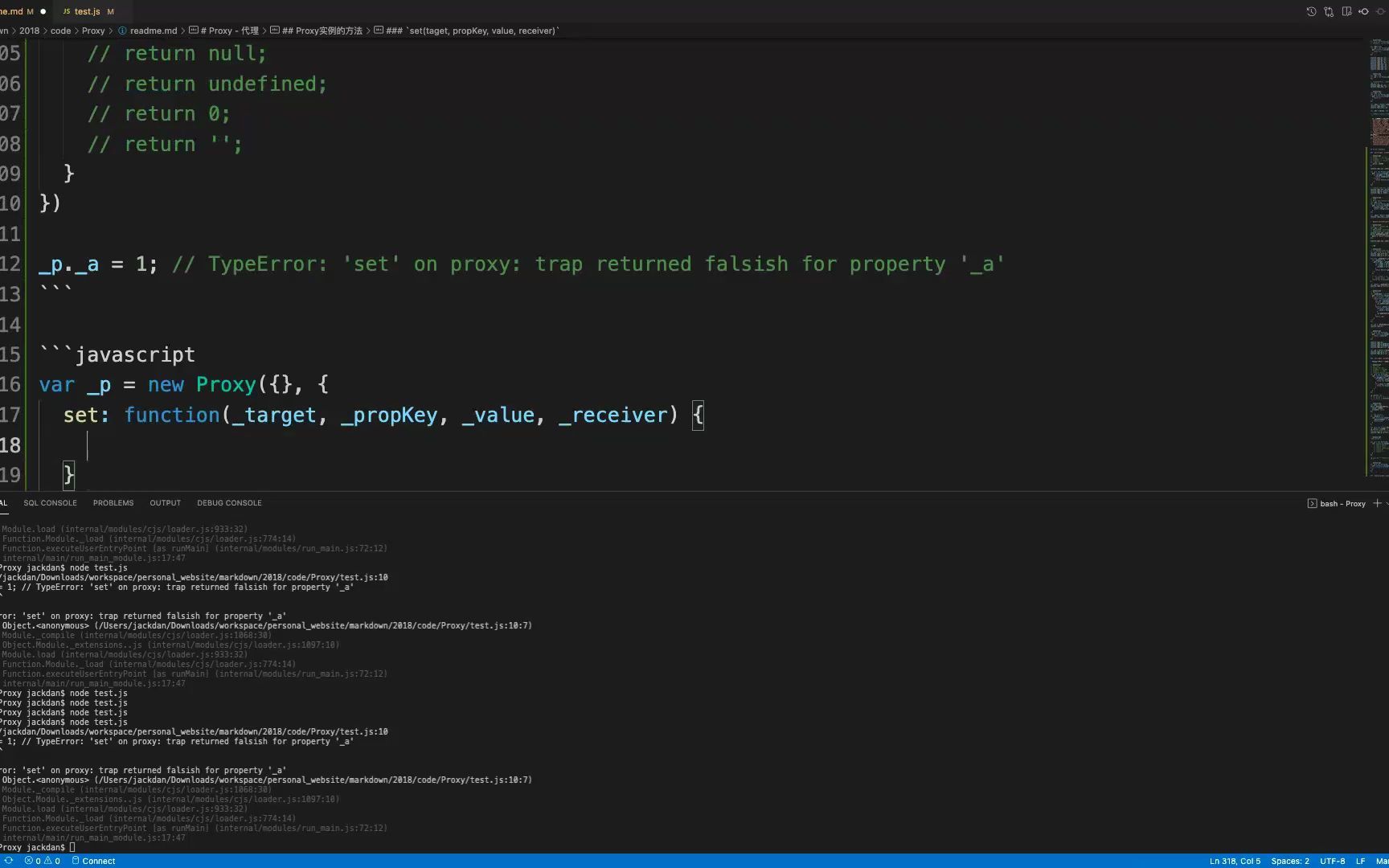Click Connect in the status bar
This screenshot has height=868, width=1389.
point(99,861)
